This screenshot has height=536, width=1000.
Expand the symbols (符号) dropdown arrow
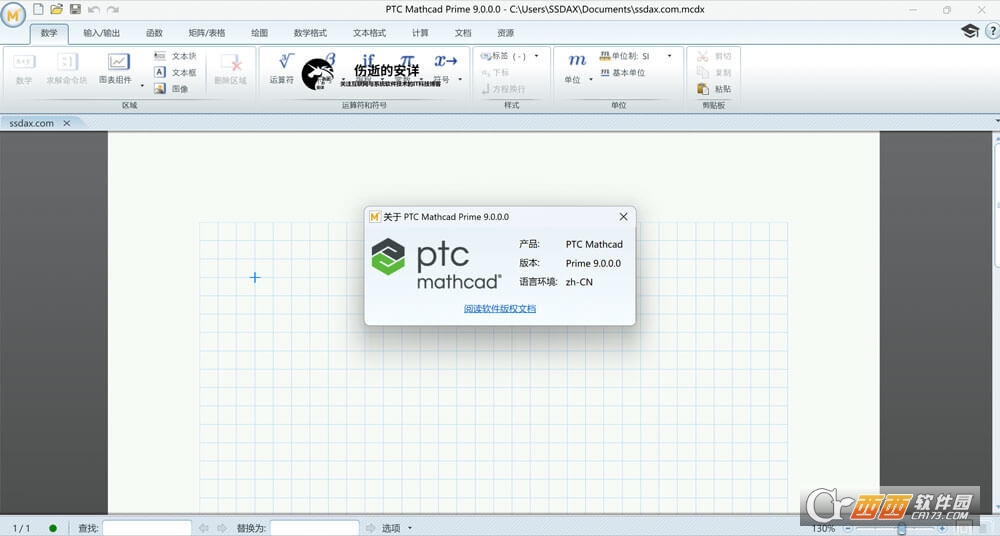460,80
